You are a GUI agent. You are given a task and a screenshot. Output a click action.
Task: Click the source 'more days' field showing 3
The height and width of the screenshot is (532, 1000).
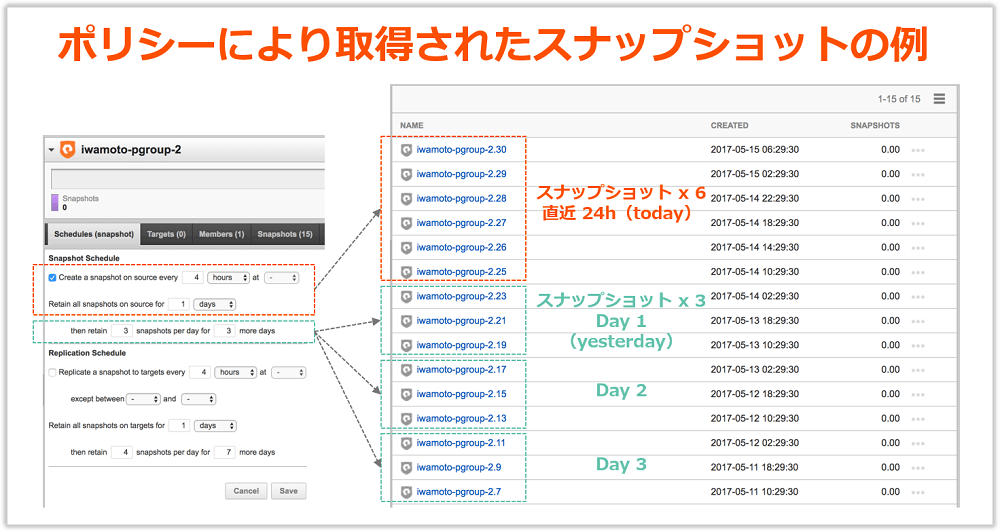tap(224, 331)
